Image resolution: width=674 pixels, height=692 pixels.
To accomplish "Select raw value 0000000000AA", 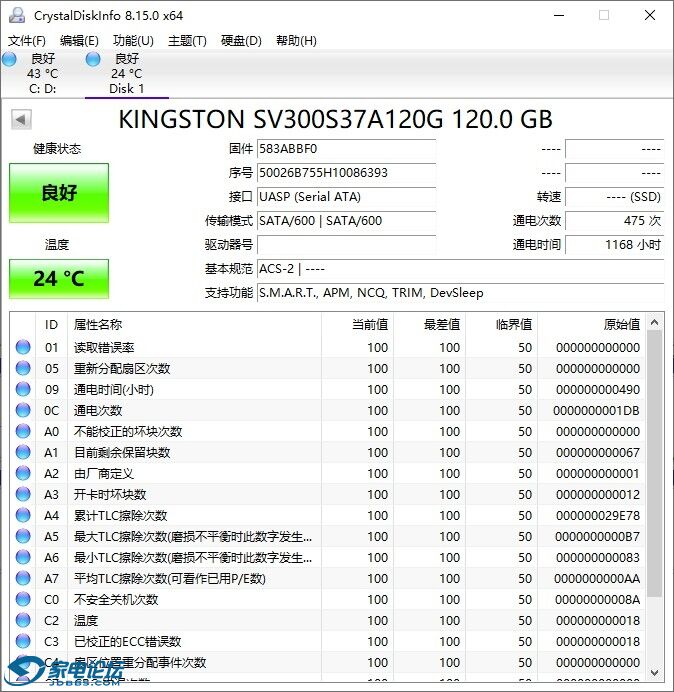I will pyautogui.click(x=597, y=579).
